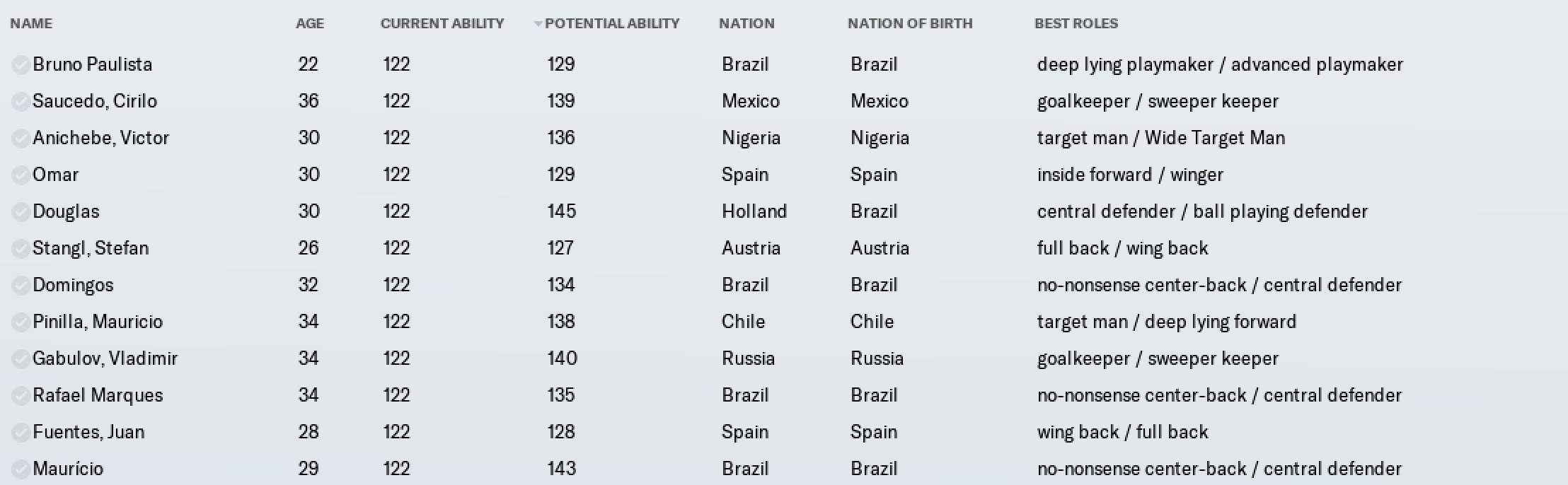1568x485 pixels.
Task: Click the check icon next to Saucedo, Cirilo
Action: 21,102
